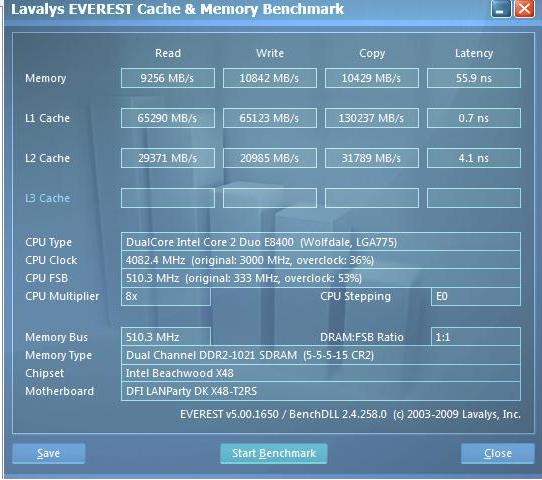Click the Save button
Image resolution: width=542 pixels, height=480 pixels.
pos(48,453)
